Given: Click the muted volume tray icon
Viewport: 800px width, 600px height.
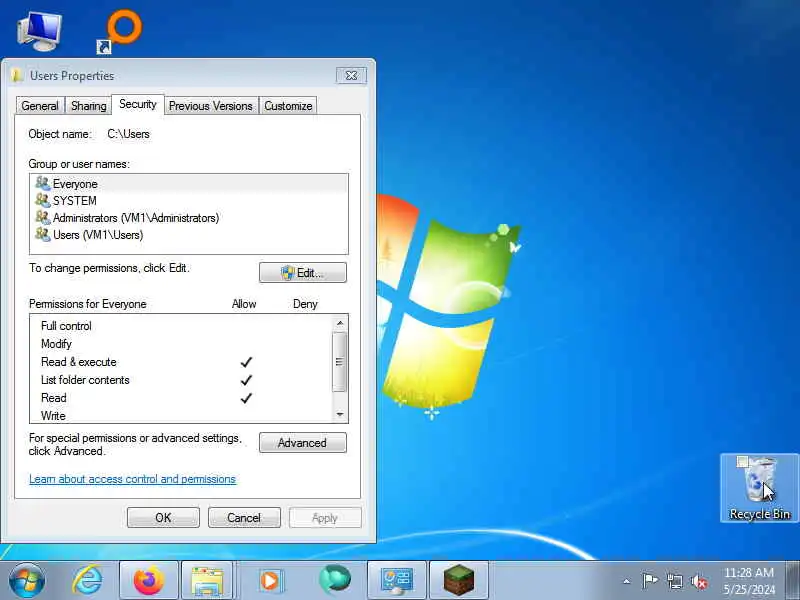Looking at the screenshot, I should [x=699, y=581].
